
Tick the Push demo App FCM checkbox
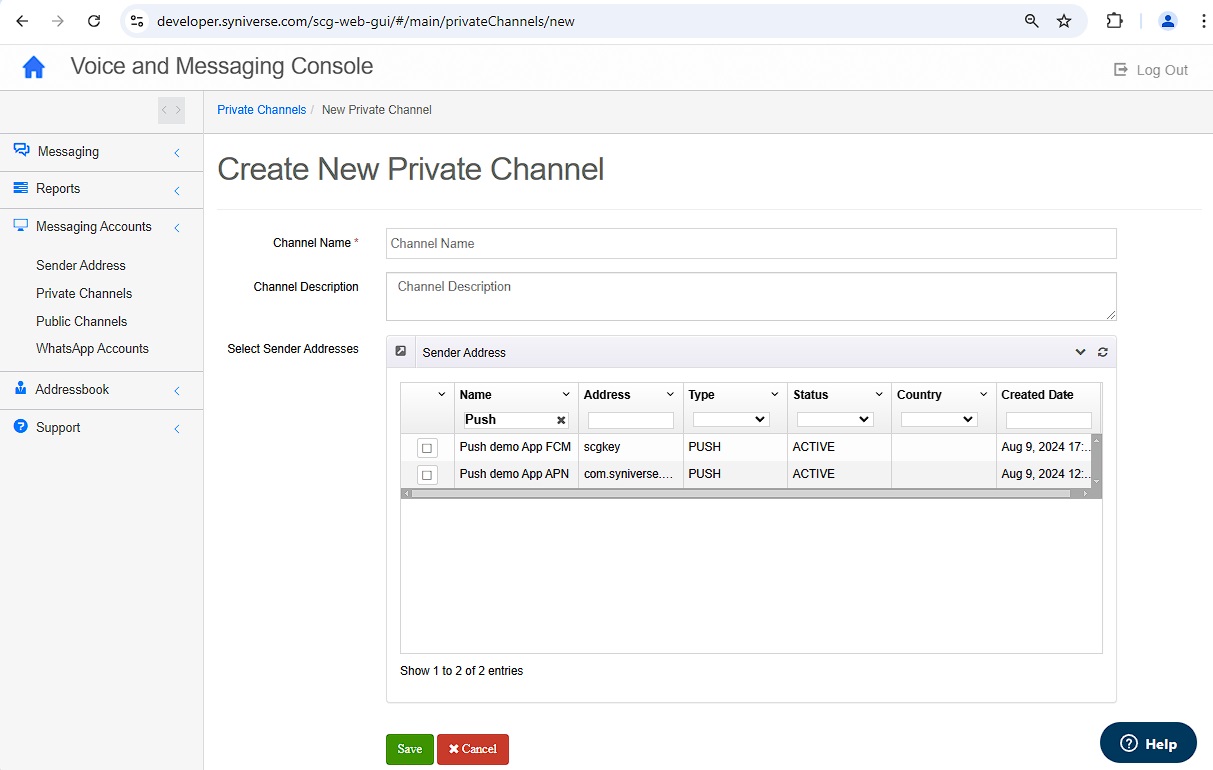[427, 448]
